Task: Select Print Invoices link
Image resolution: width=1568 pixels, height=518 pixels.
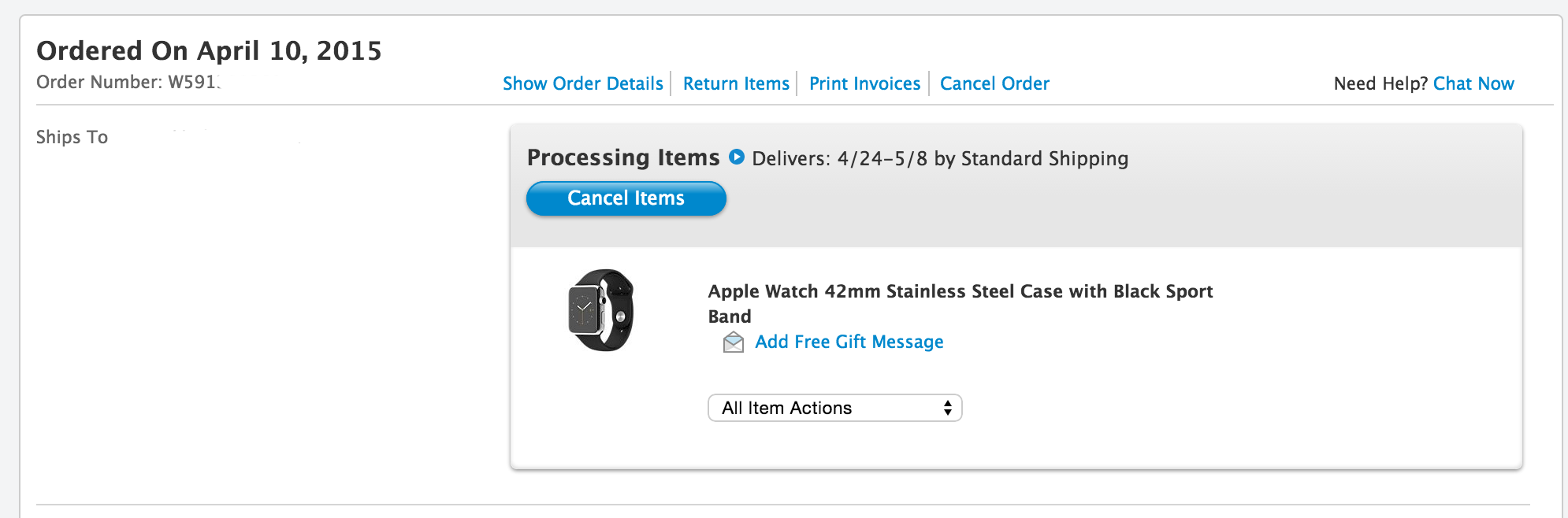Action: tap(864, 83)
